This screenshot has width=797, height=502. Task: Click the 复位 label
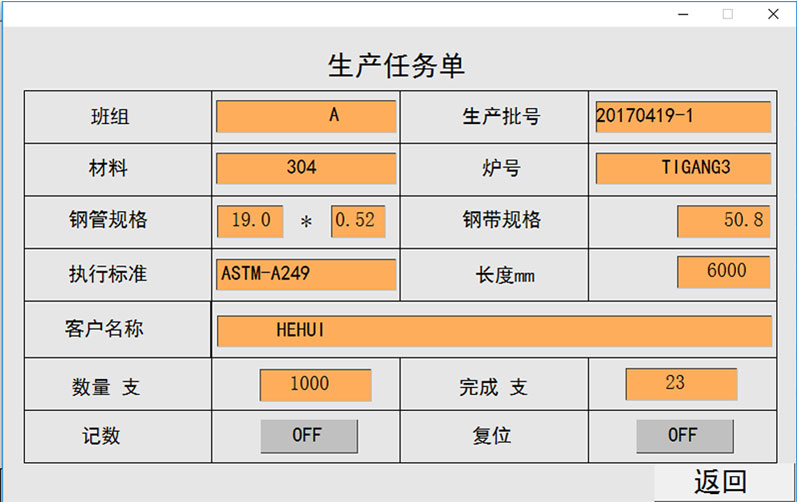pyautogui.click(x=492, y=436)
